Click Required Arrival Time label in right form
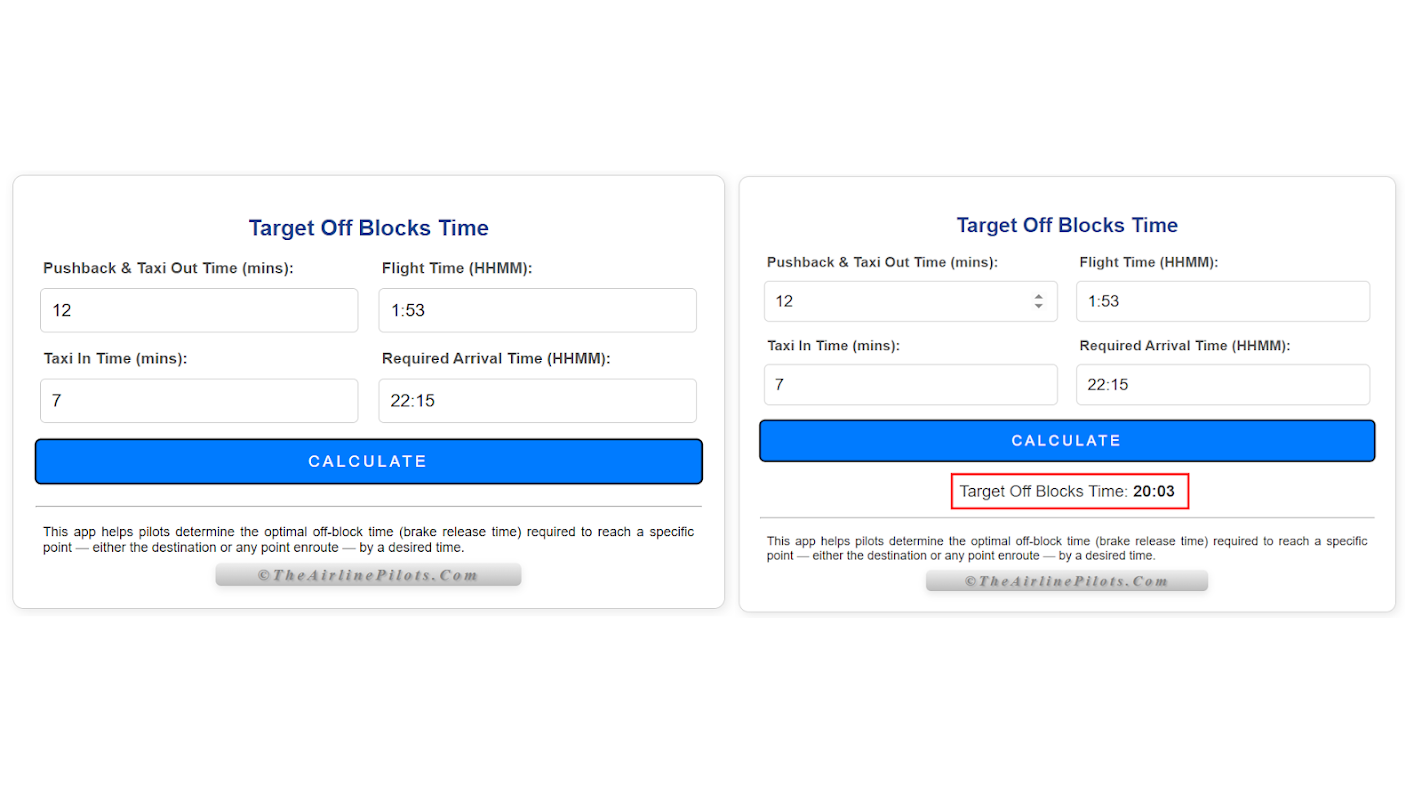The height and width of the screenshot is (800, 1422). 1185,345
